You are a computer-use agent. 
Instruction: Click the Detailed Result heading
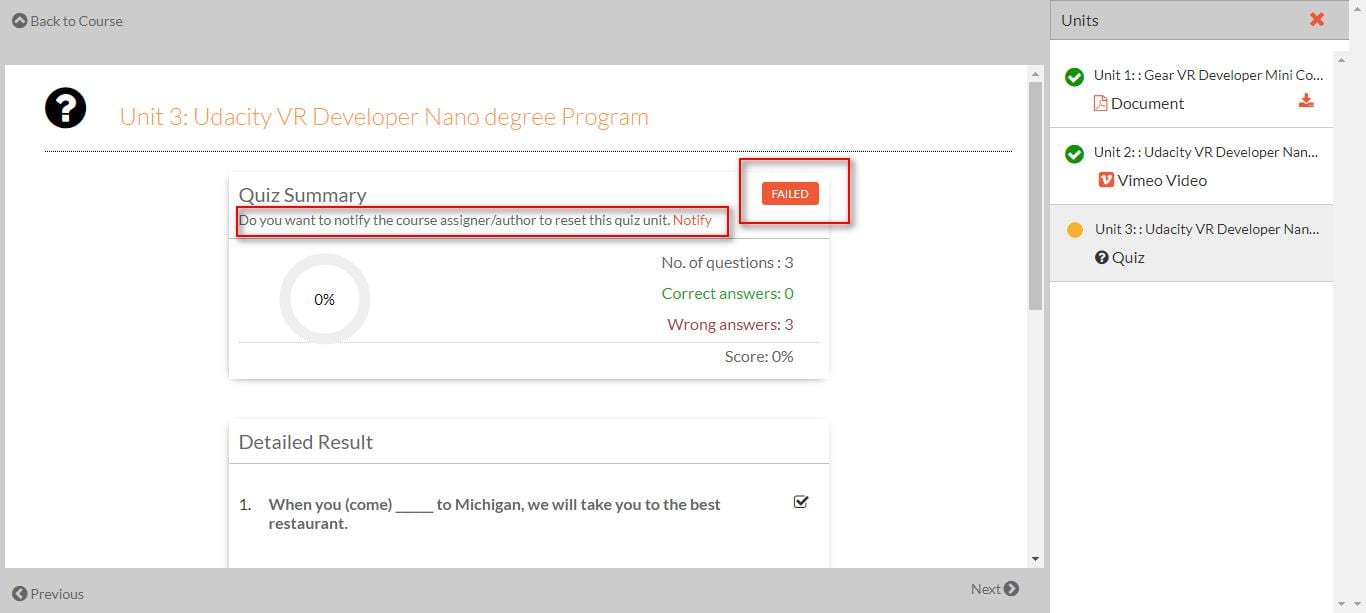pyautogui.click(x=305, y=442)
